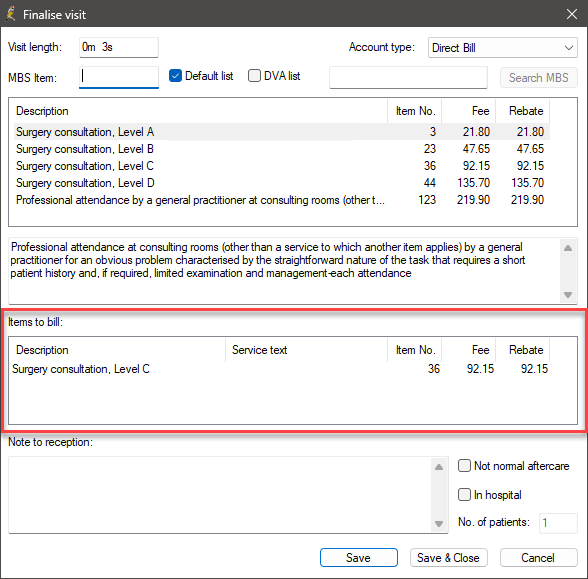Viewport: 588px width, 579px height.
Task: Tick the Not normal aftercare checkbox
Action: [464, 466]
